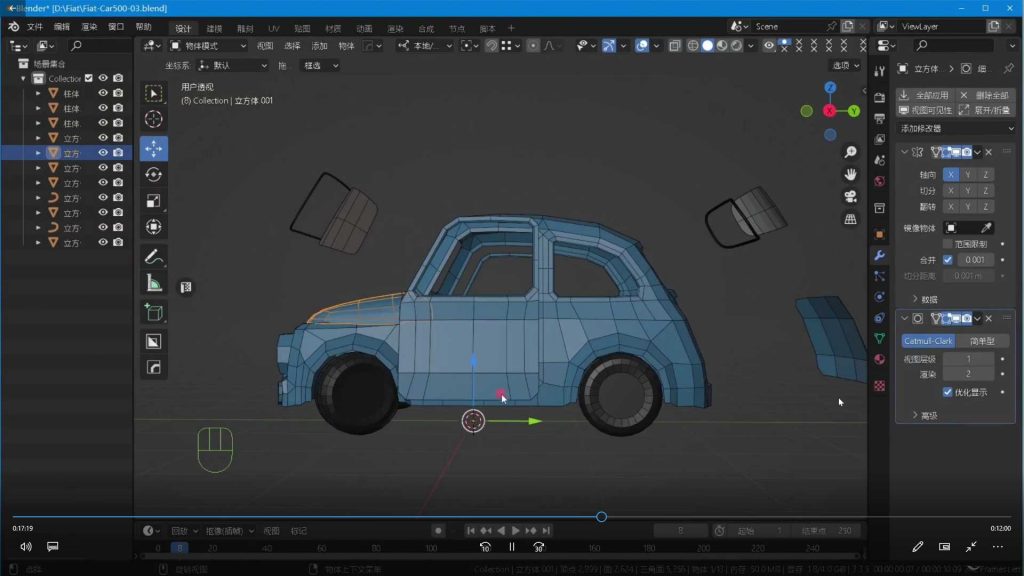
Task: Click the zoom magnifier icon in viewport
Action: (851, 152)
